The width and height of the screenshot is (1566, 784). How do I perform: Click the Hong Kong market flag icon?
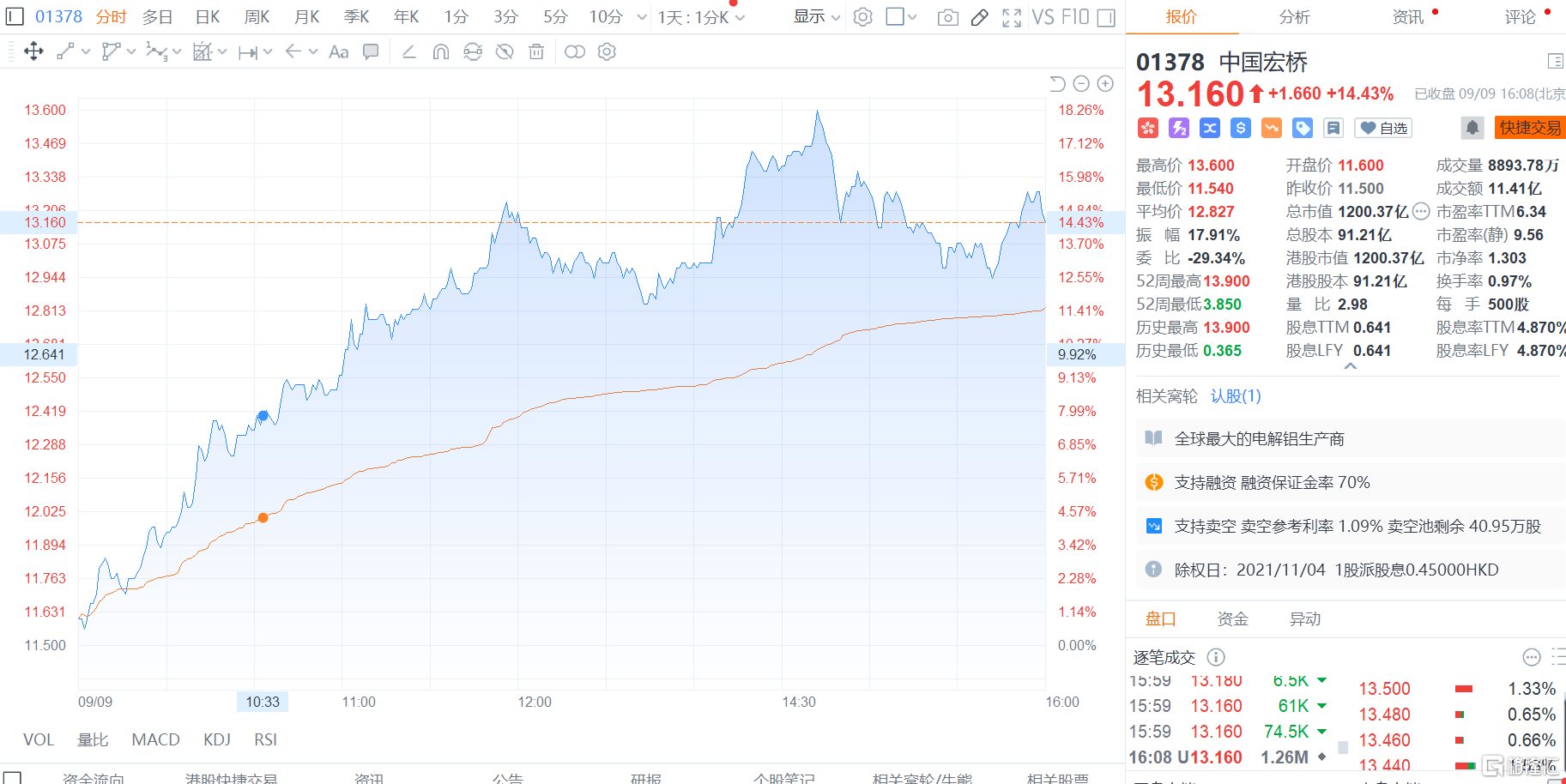click(1148, 128)
